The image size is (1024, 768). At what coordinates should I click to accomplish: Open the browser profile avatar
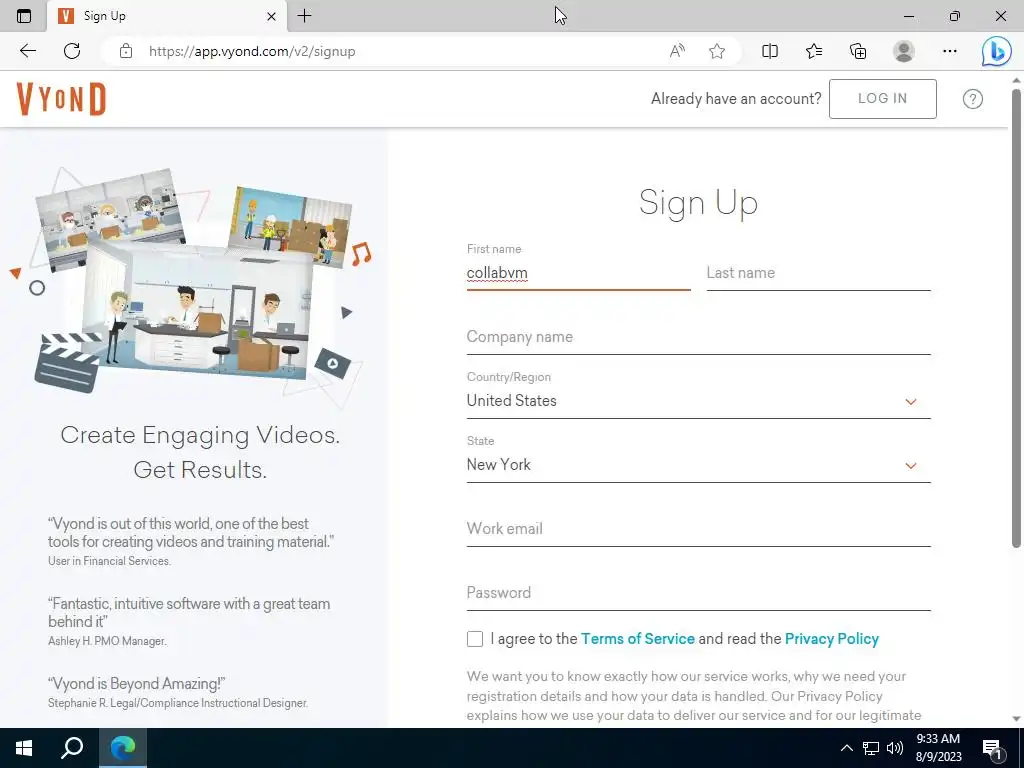point(904,51)
